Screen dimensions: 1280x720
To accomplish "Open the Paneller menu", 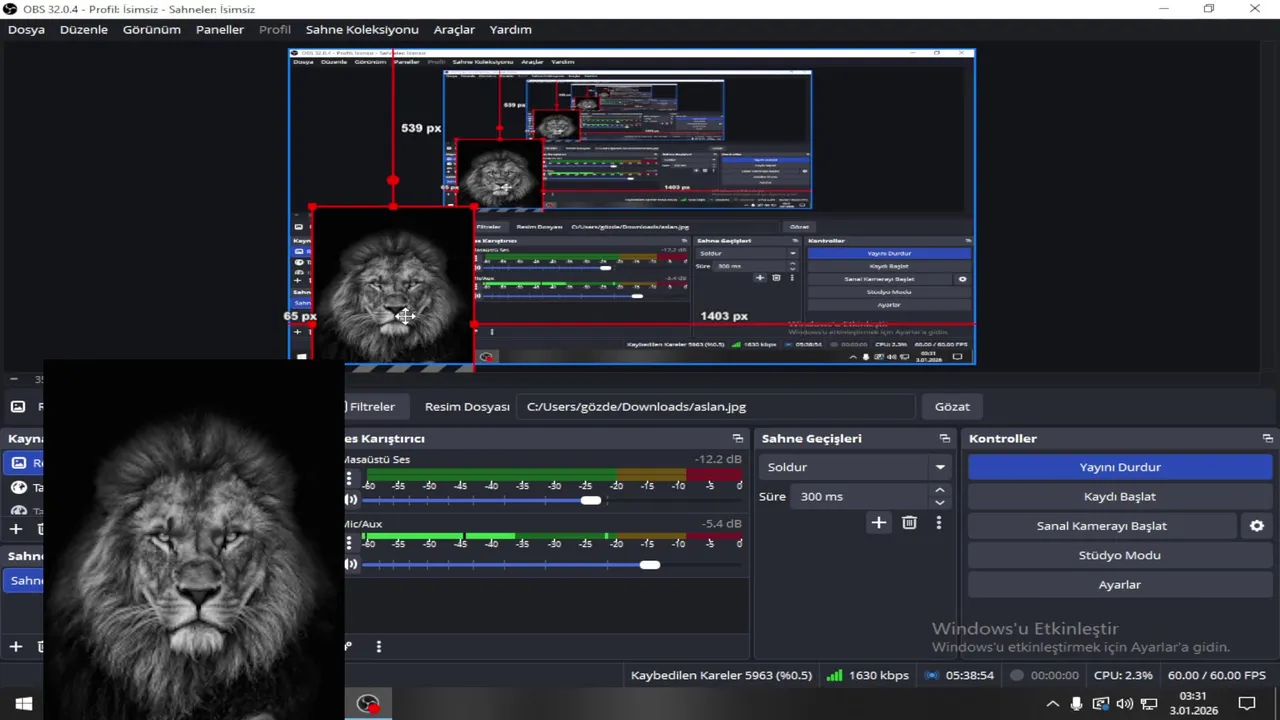I will tap(220, 30).
